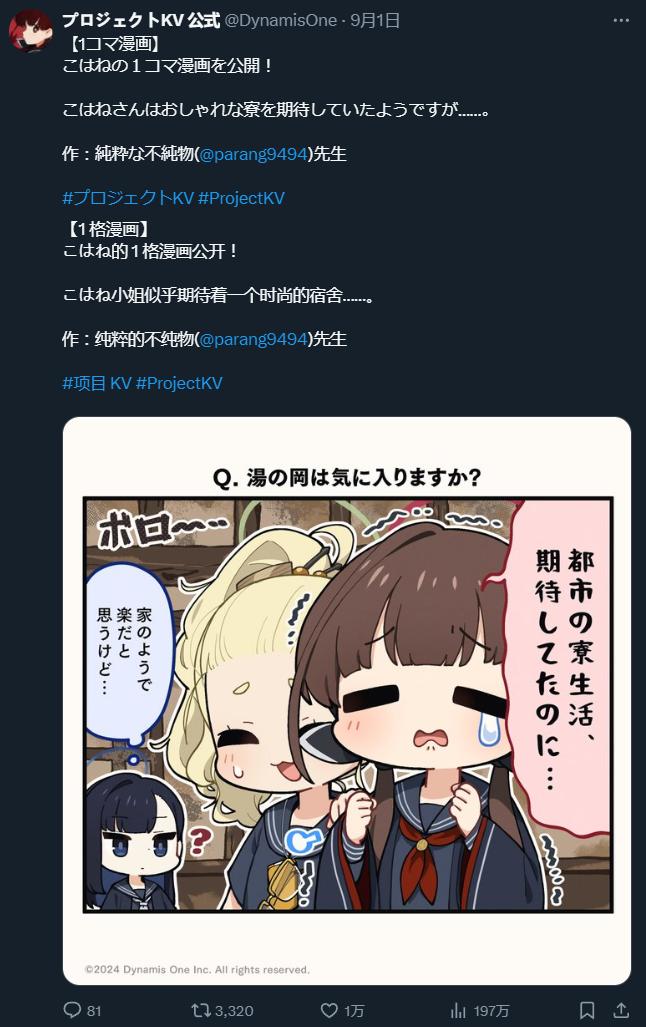Open the retweet count number 3,320
Screen dimensions: 646x1027
pyautogui.click(x=233, y=1011)
